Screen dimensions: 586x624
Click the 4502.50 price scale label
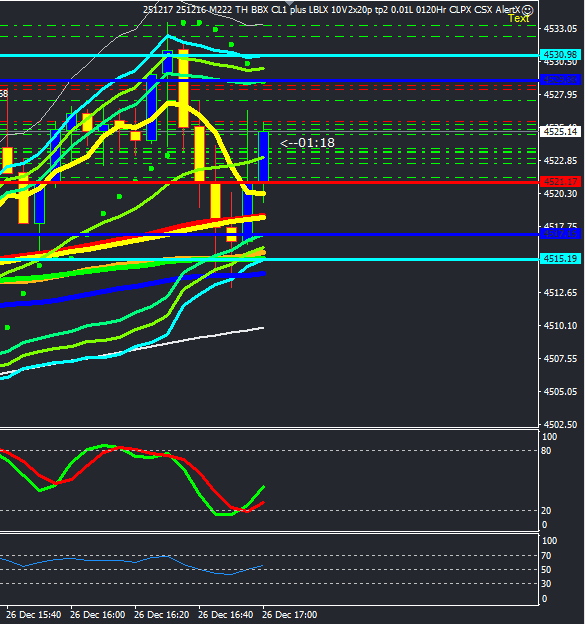coord(560,425)
